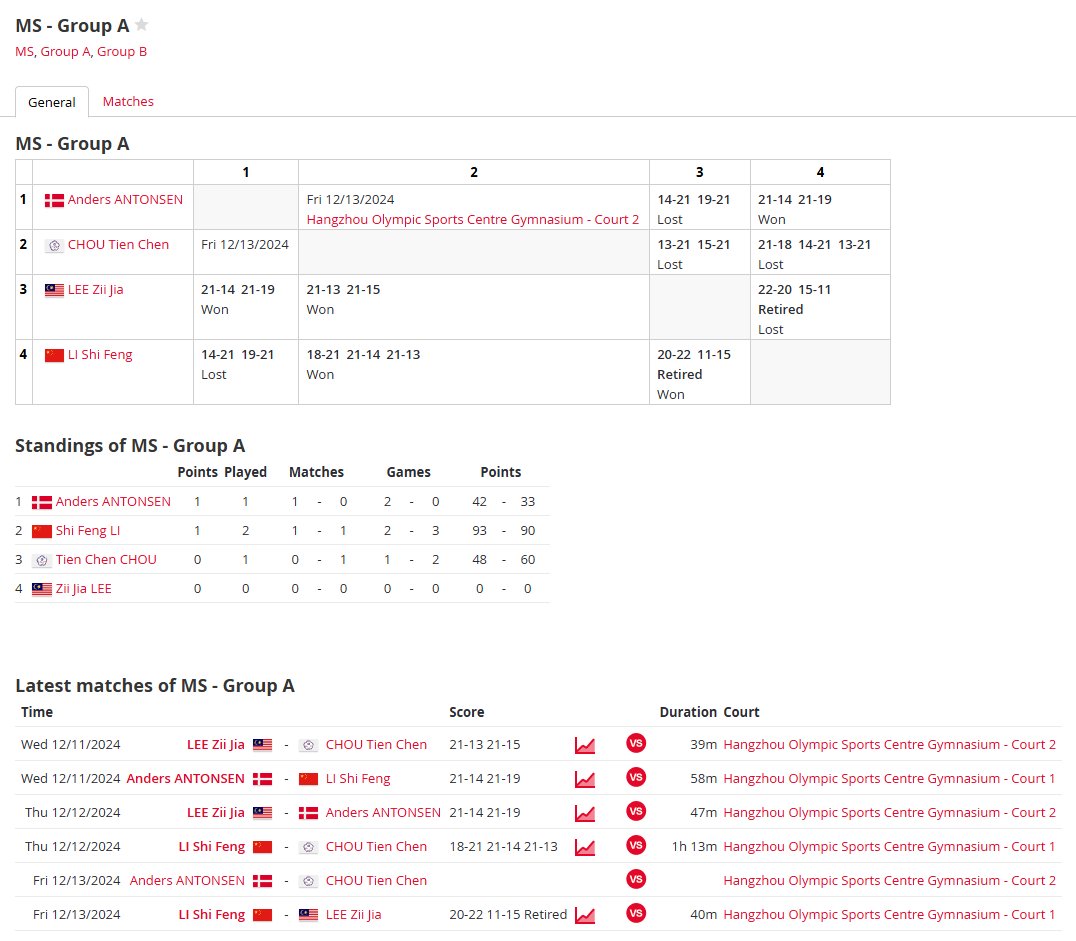Open Anders ANTONSEN in the Thu 12/12 match
Viewport: 1076px width, 941px height.
pyautogui.click(x=383, y=813)
